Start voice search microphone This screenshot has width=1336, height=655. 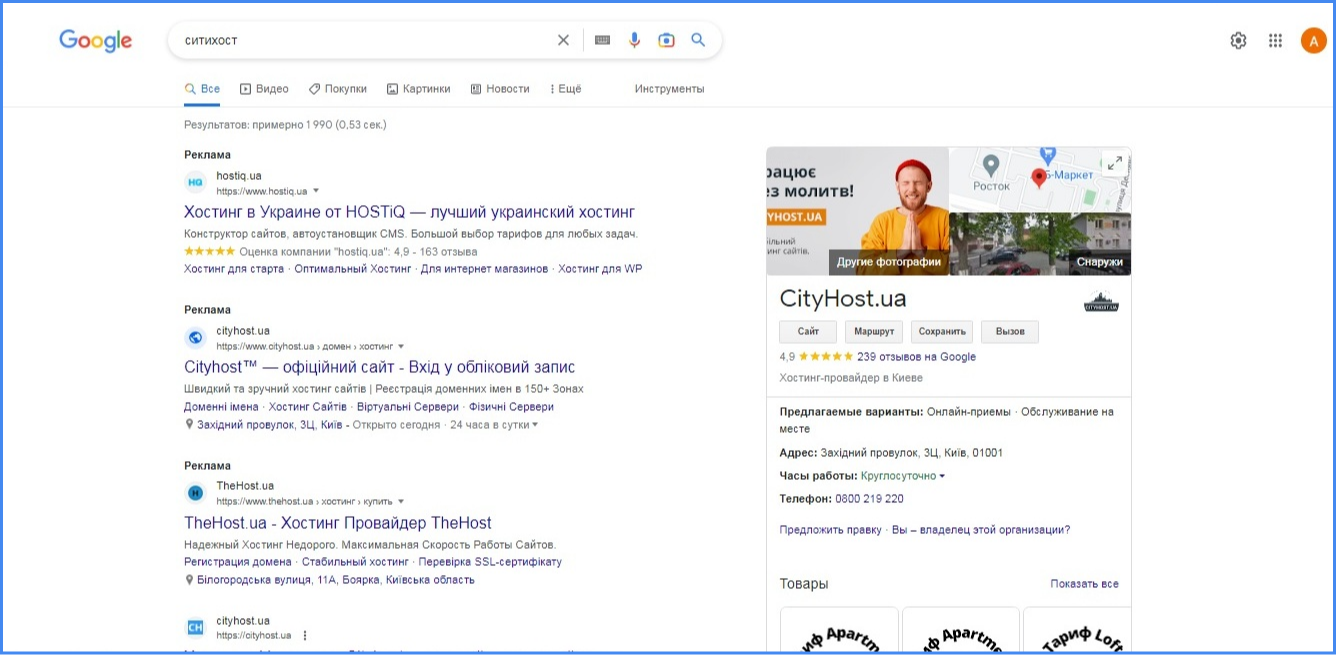point(634,40)
